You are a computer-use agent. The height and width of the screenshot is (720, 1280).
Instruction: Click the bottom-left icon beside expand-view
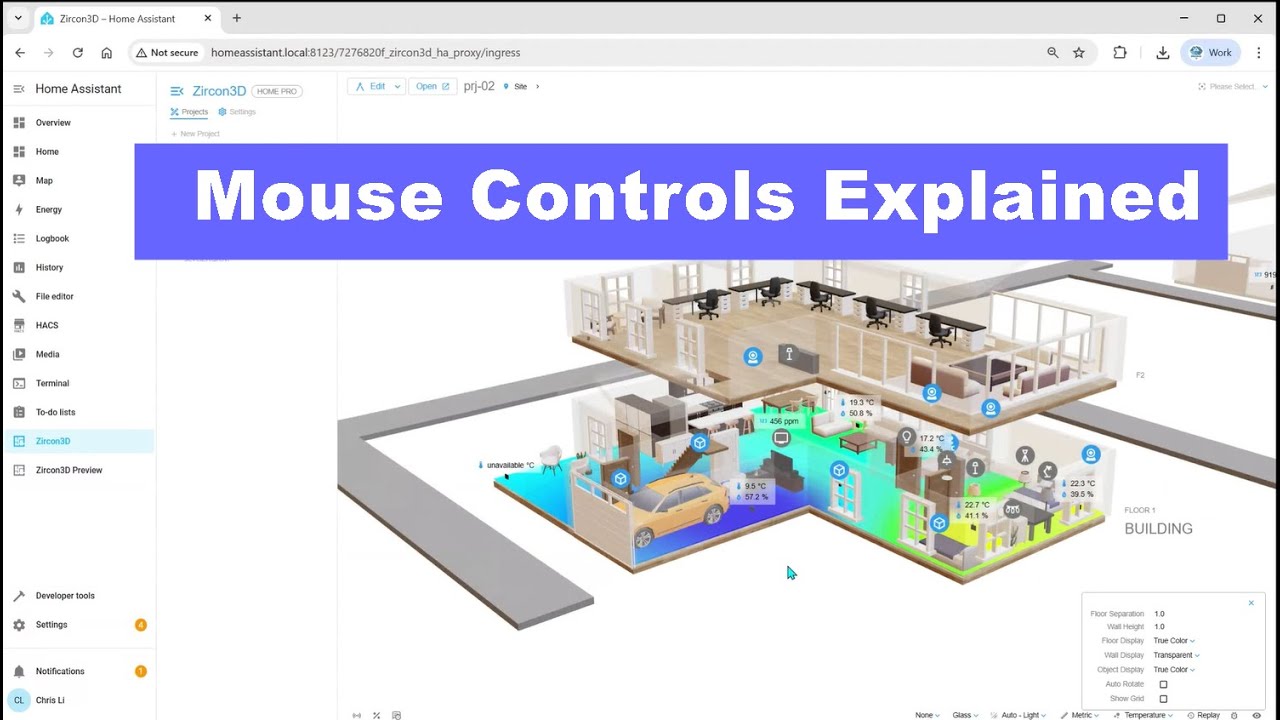pyautogui.click(x=396, y=715)
